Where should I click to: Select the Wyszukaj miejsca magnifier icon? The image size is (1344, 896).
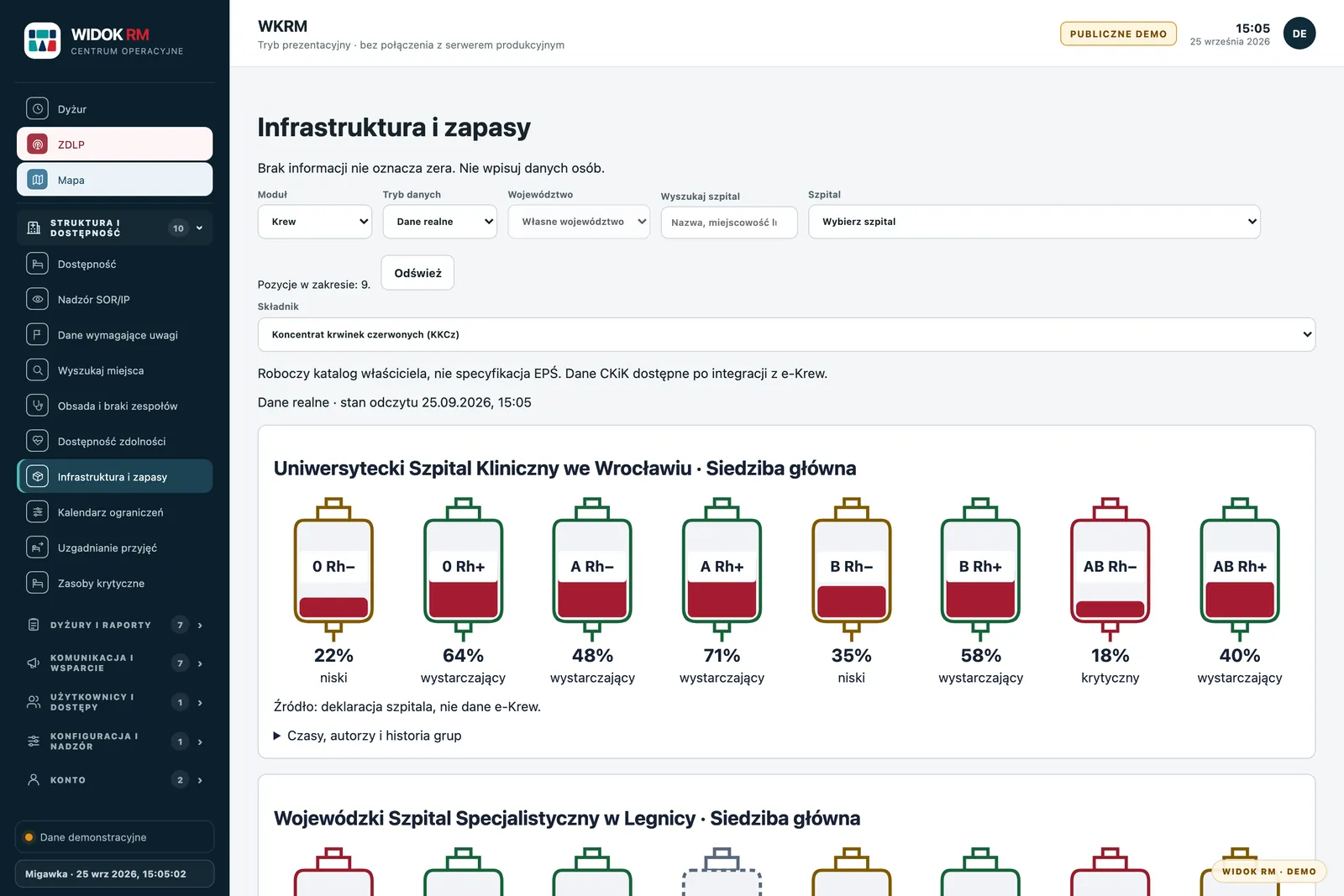click(37, 370)
